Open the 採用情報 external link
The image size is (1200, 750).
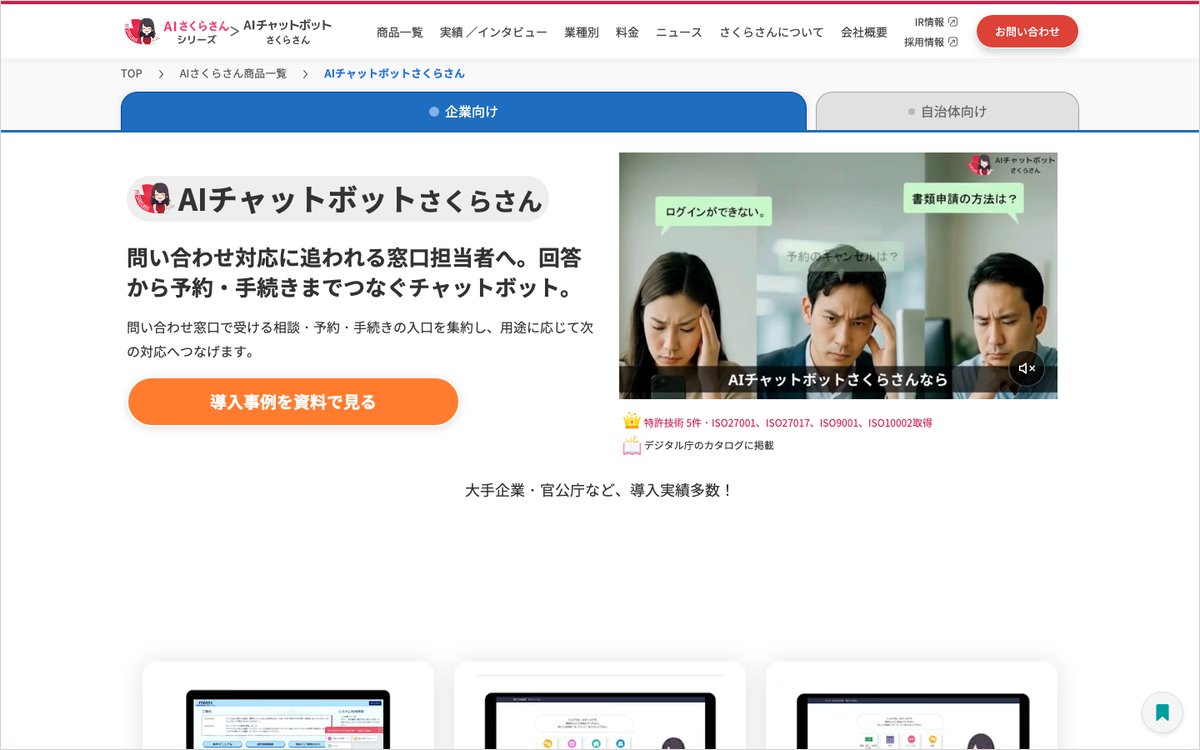[931, 42]
